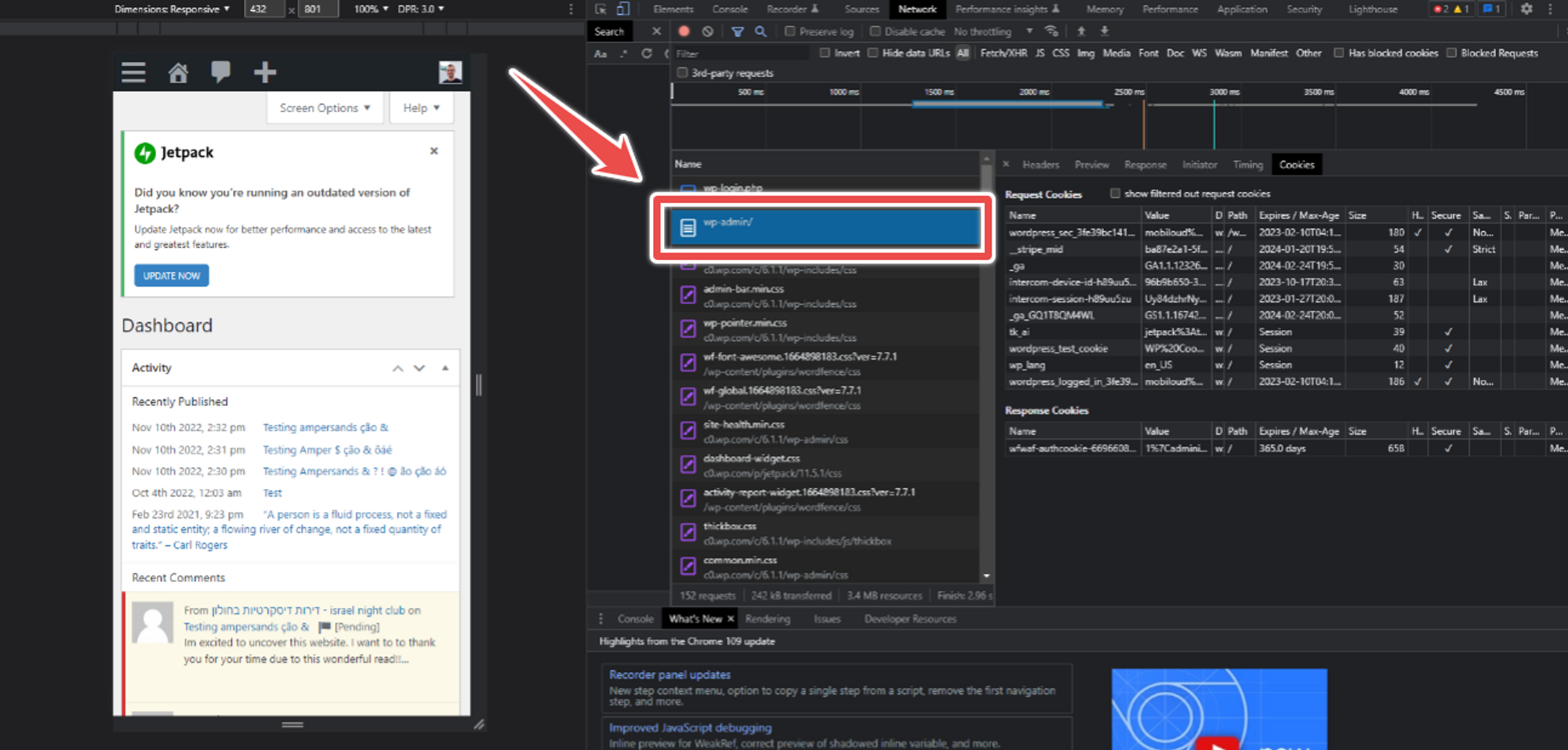Dismiss the Jetpack notice
The image size is (1568, 750).
pos(434,150)
